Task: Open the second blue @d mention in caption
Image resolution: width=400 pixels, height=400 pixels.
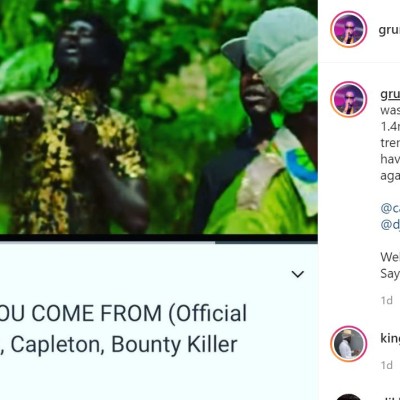Action: click(x=390, y=224)
